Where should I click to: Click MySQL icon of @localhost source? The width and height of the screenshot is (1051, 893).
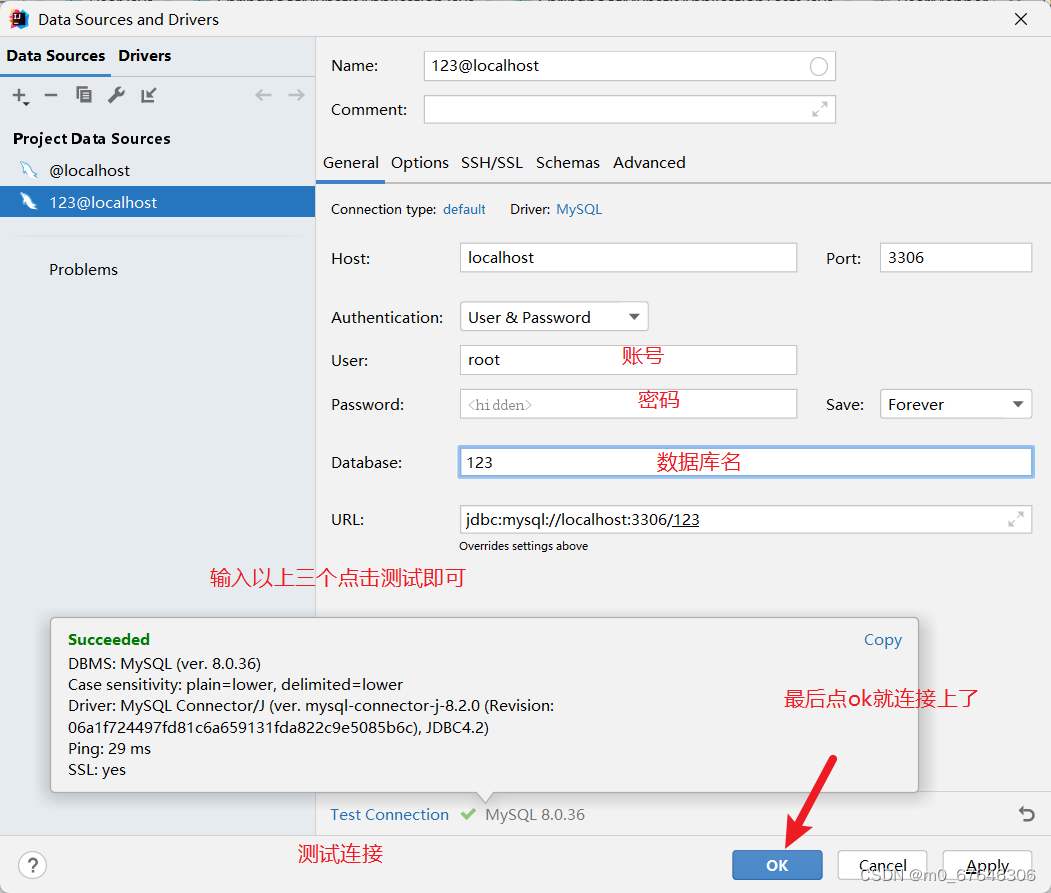point(28,170)
